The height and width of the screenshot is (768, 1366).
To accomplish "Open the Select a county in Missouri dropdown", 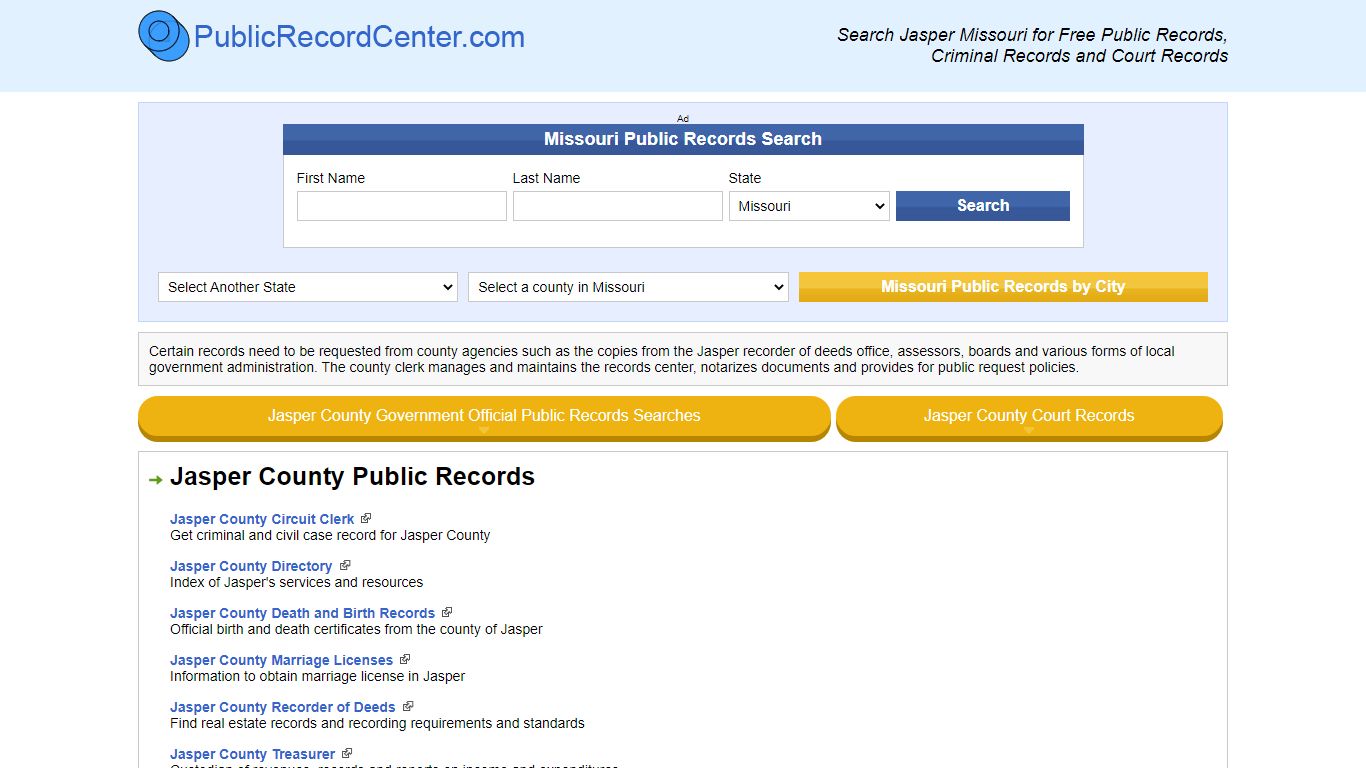I will [628, 287].
